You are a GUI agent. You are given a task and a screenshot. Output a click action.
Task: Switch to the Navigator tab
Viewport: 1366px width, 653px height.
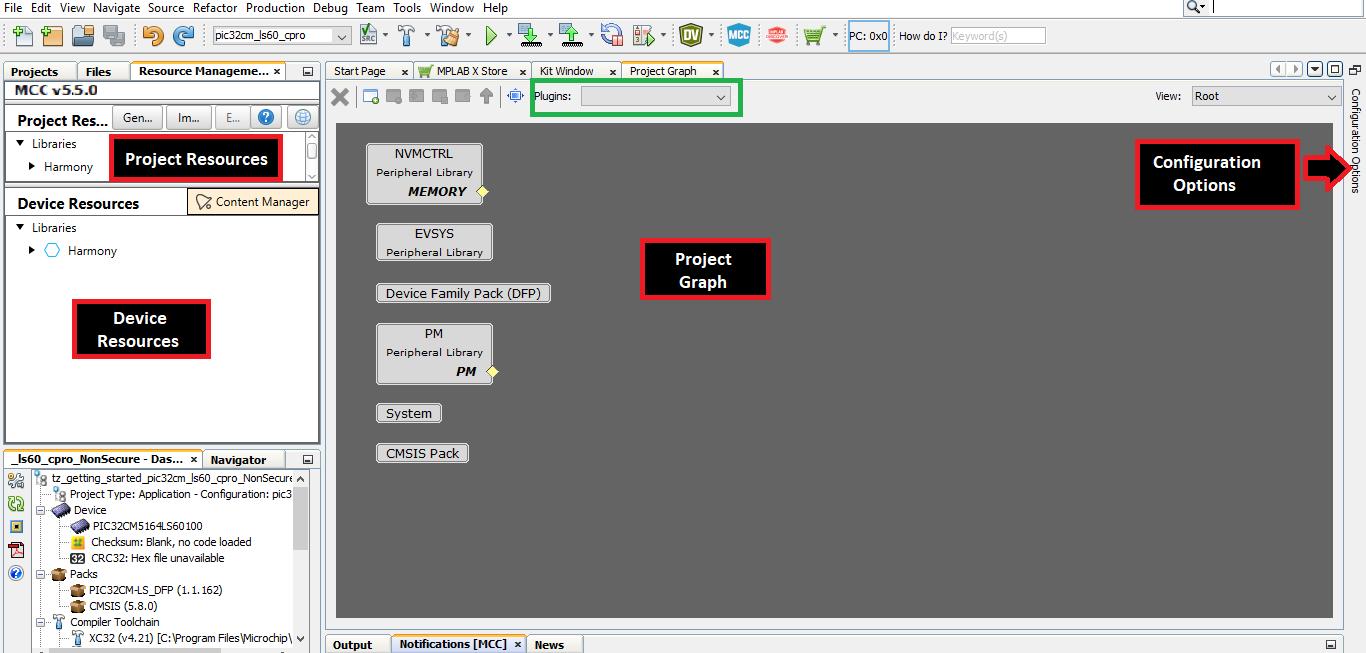pos(238,460)
